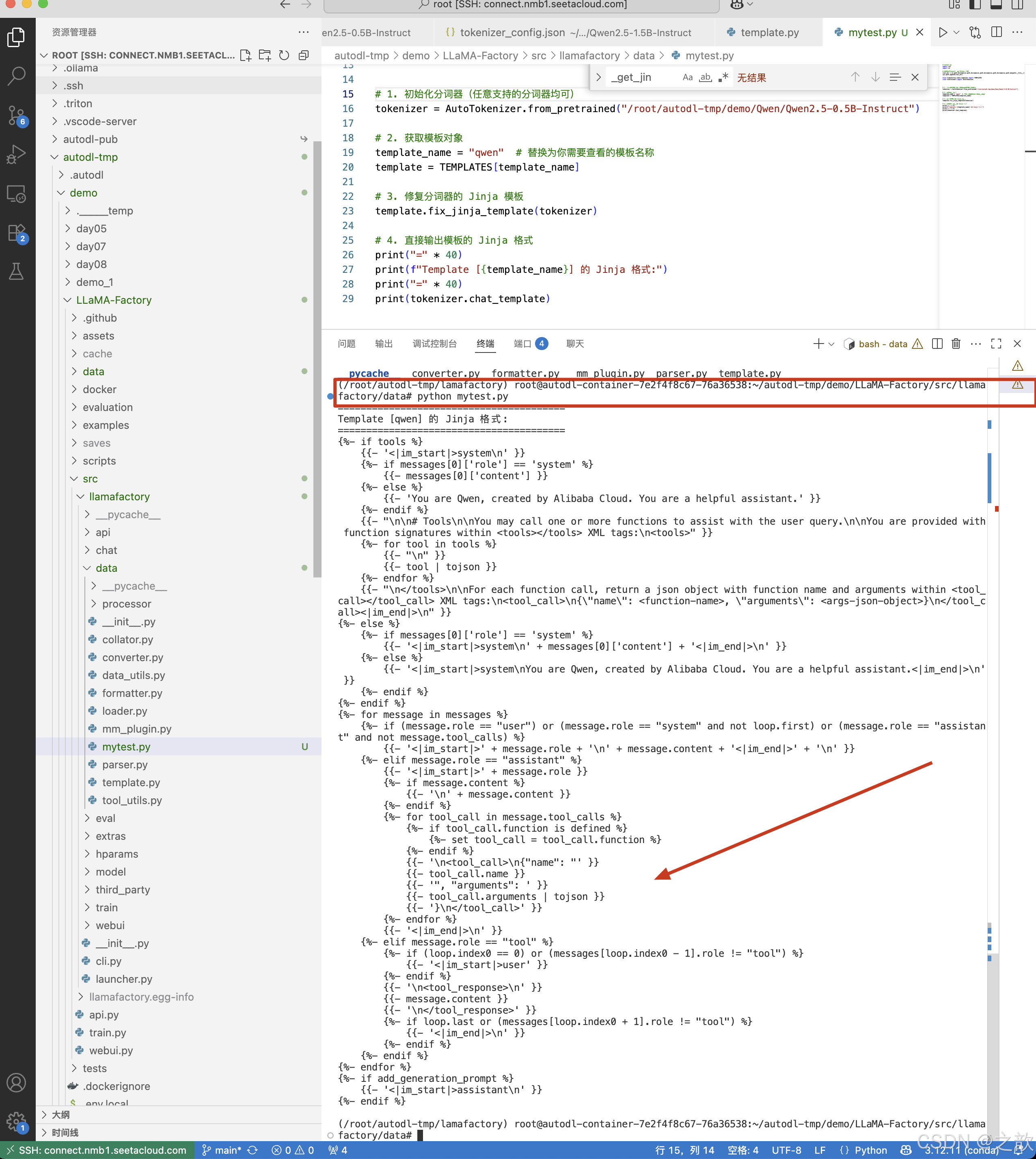Toggle primary sidebar layout button
The height and width of the screenshot is (1159, 1036).
[975, 4]
